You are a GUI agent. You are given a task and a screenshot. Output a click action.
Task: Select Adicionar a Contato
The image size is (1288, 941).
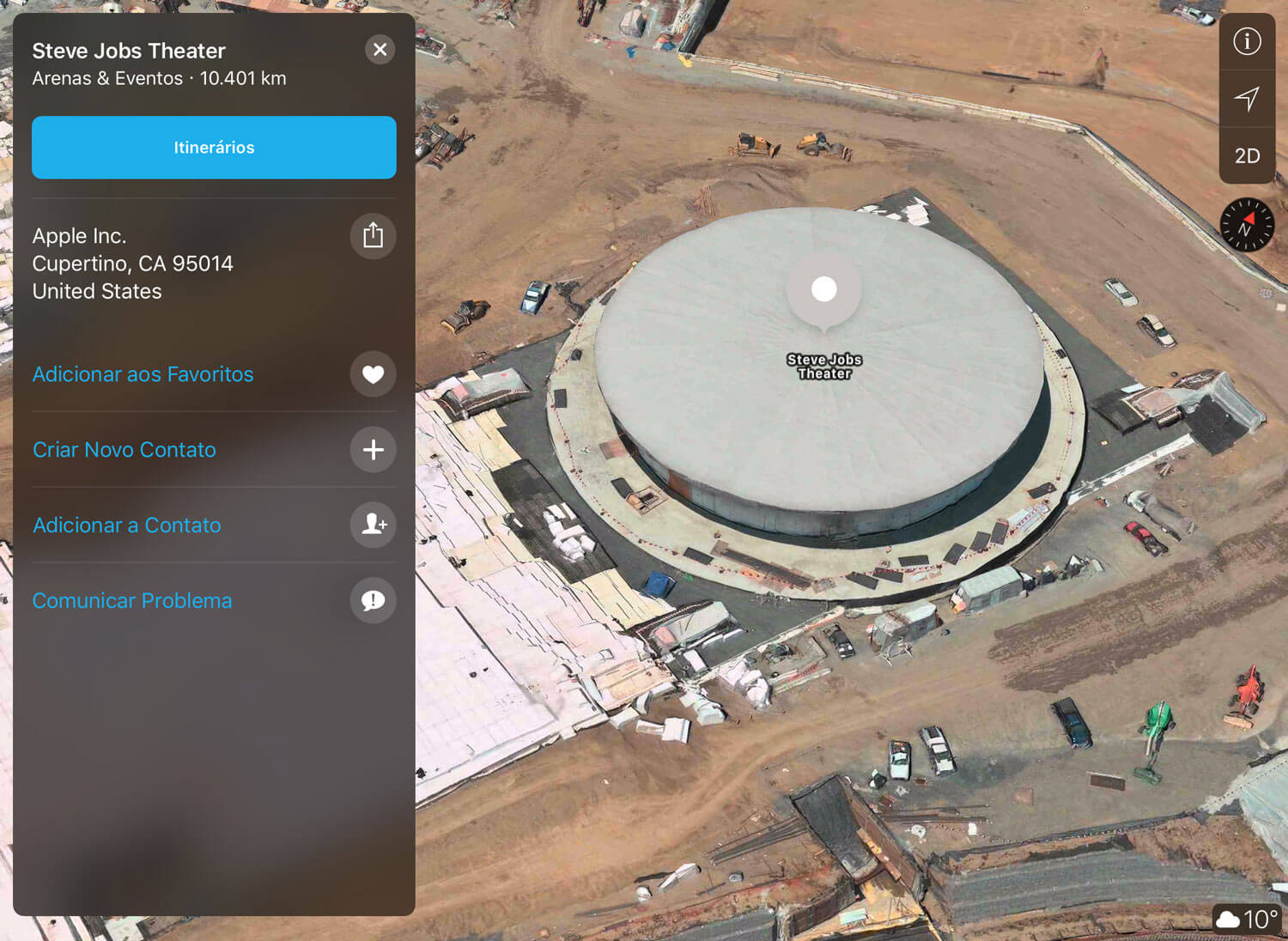(127, 525)
